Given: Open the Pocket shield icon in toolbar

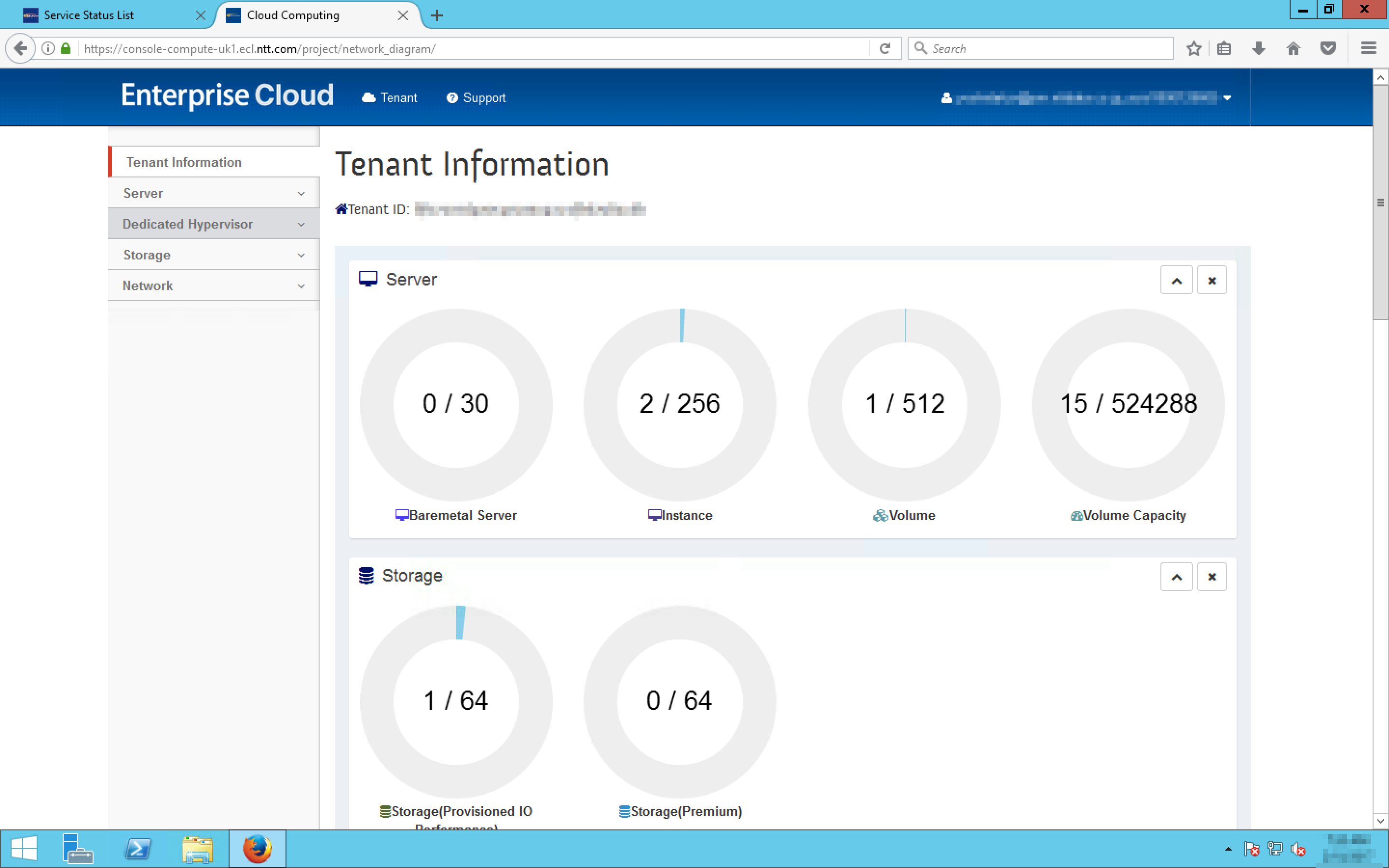Looking at the screenshot, I should tap(1328, 49).
